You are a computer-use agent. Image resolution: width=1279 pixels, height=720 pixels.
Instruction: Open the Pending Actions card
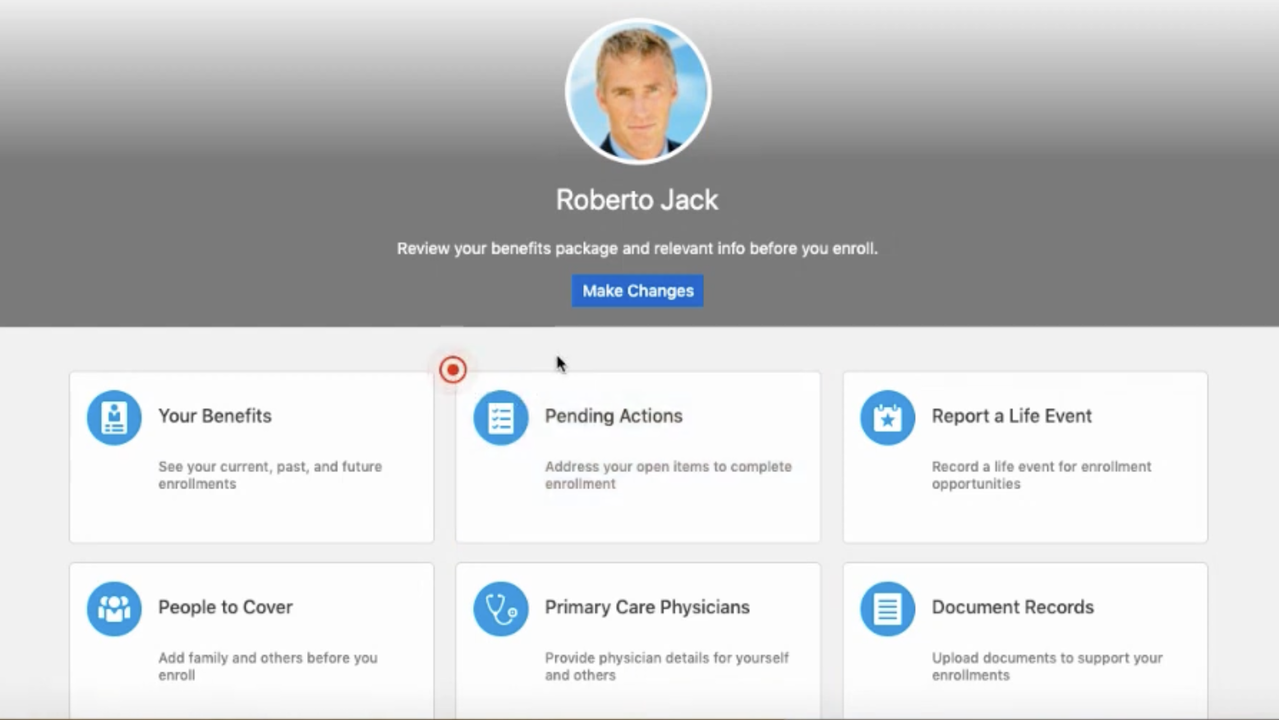637,457
